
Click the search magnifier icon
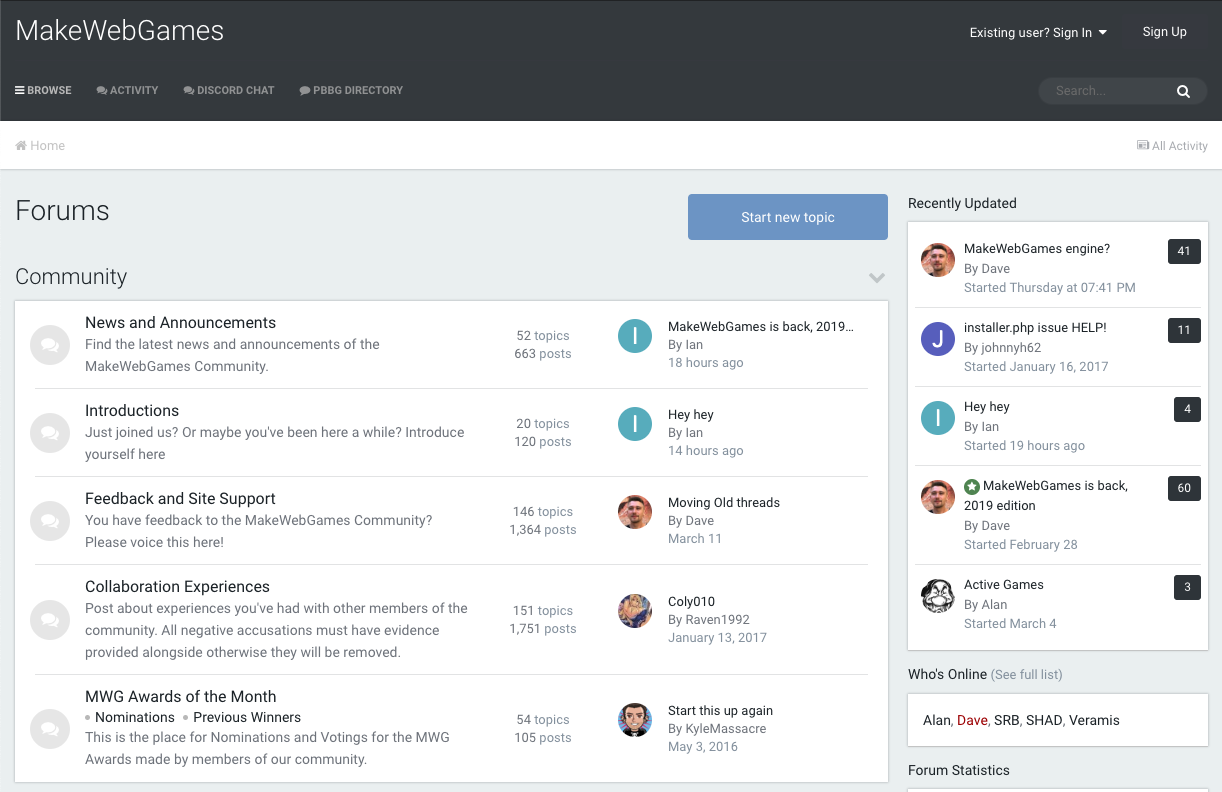[1183, 91]
